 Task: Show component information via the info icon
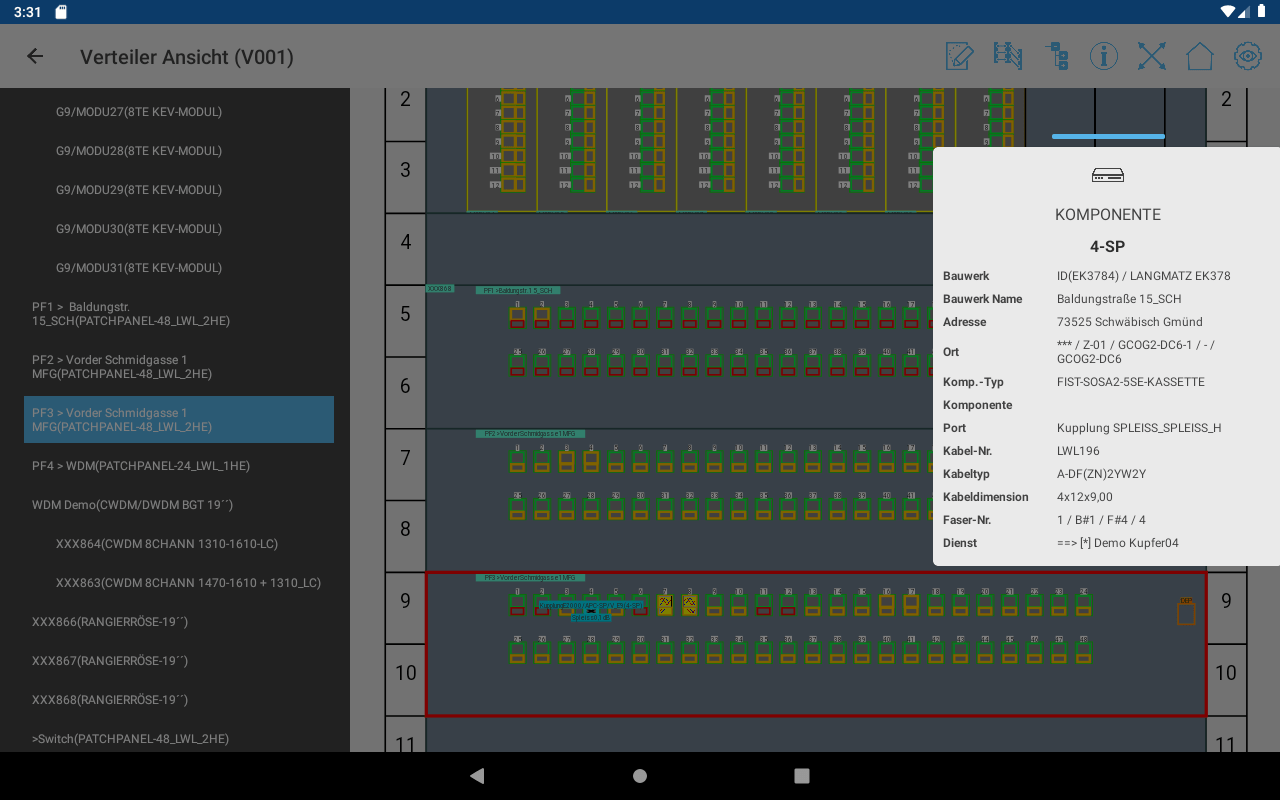click(x=1103, y=56)
